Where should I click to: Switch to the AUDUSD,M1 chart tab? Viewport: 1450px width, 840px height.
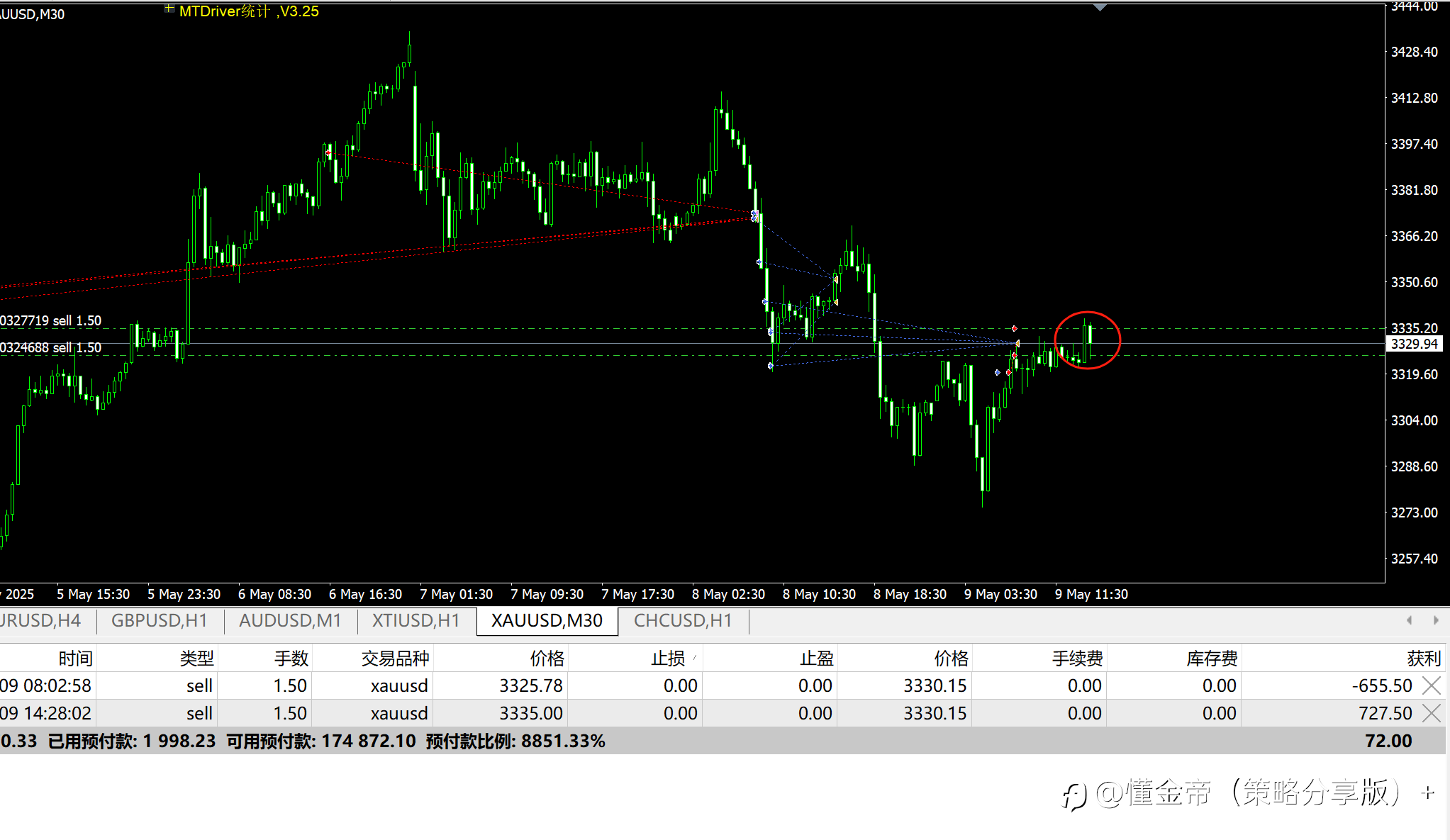point(290,620)
